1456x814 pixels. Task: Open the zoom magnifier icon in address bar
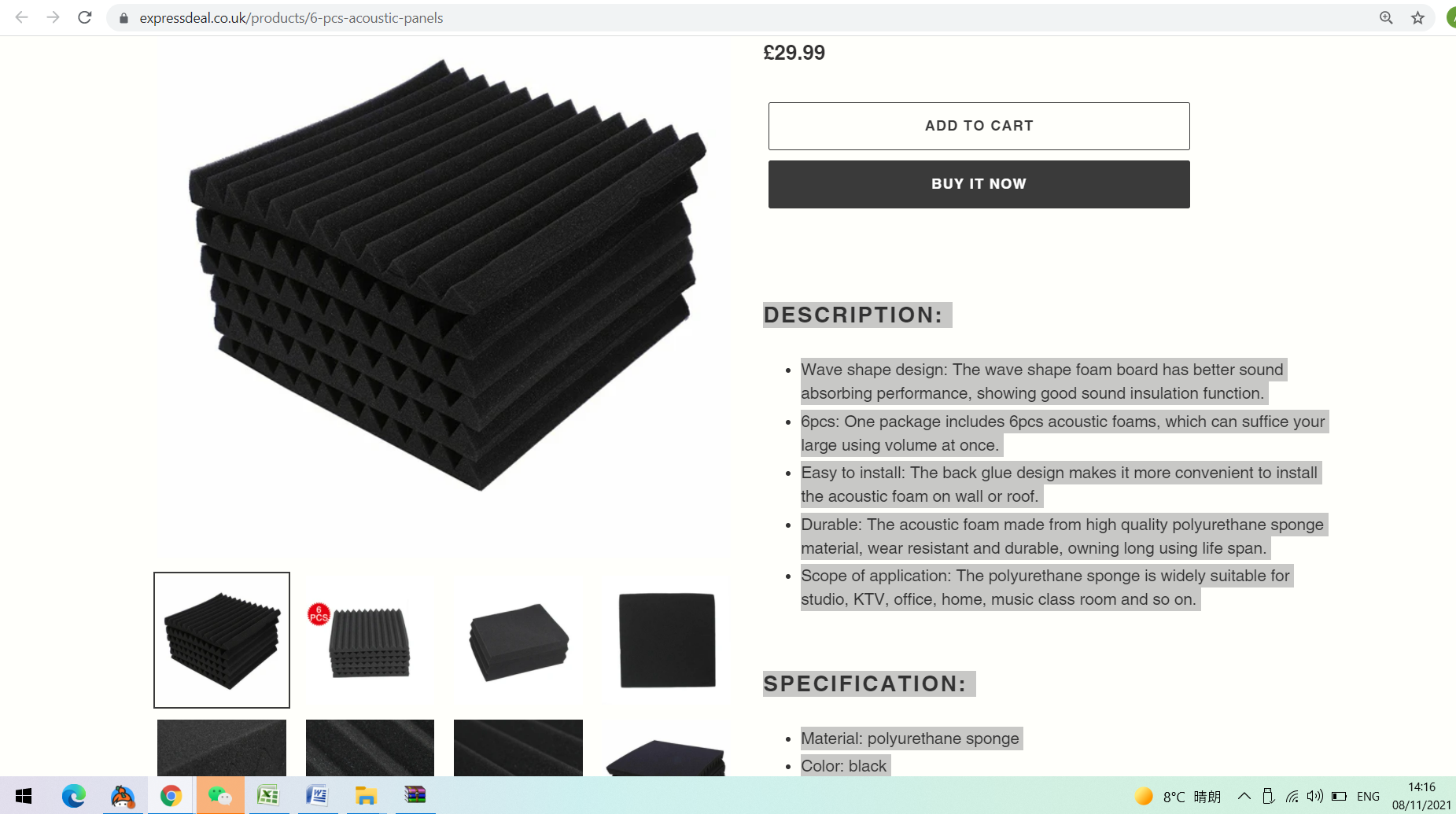click(1386, 17)
